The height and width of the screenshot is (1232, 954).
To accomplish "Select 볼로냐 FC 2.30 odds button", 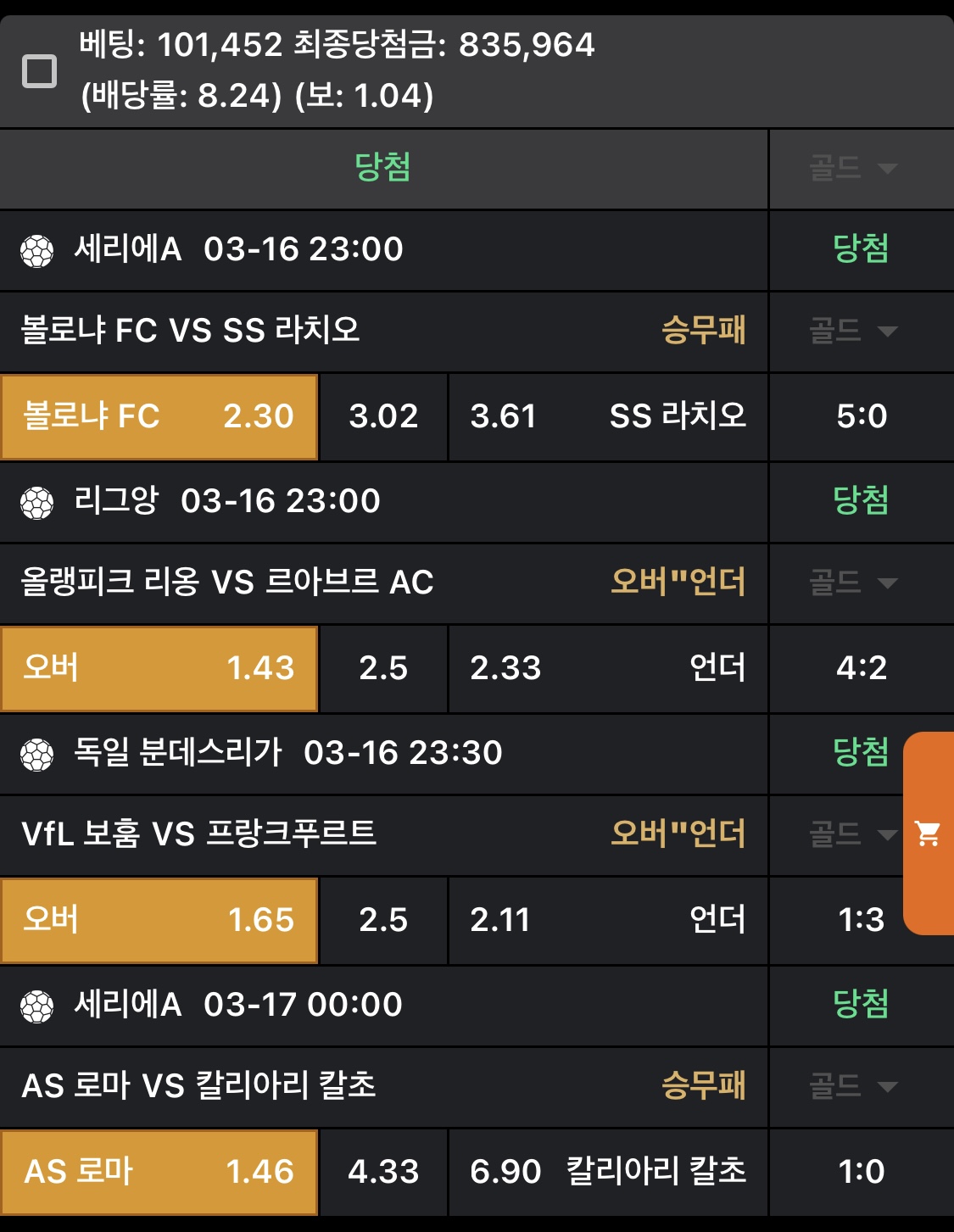I will 159,416.
